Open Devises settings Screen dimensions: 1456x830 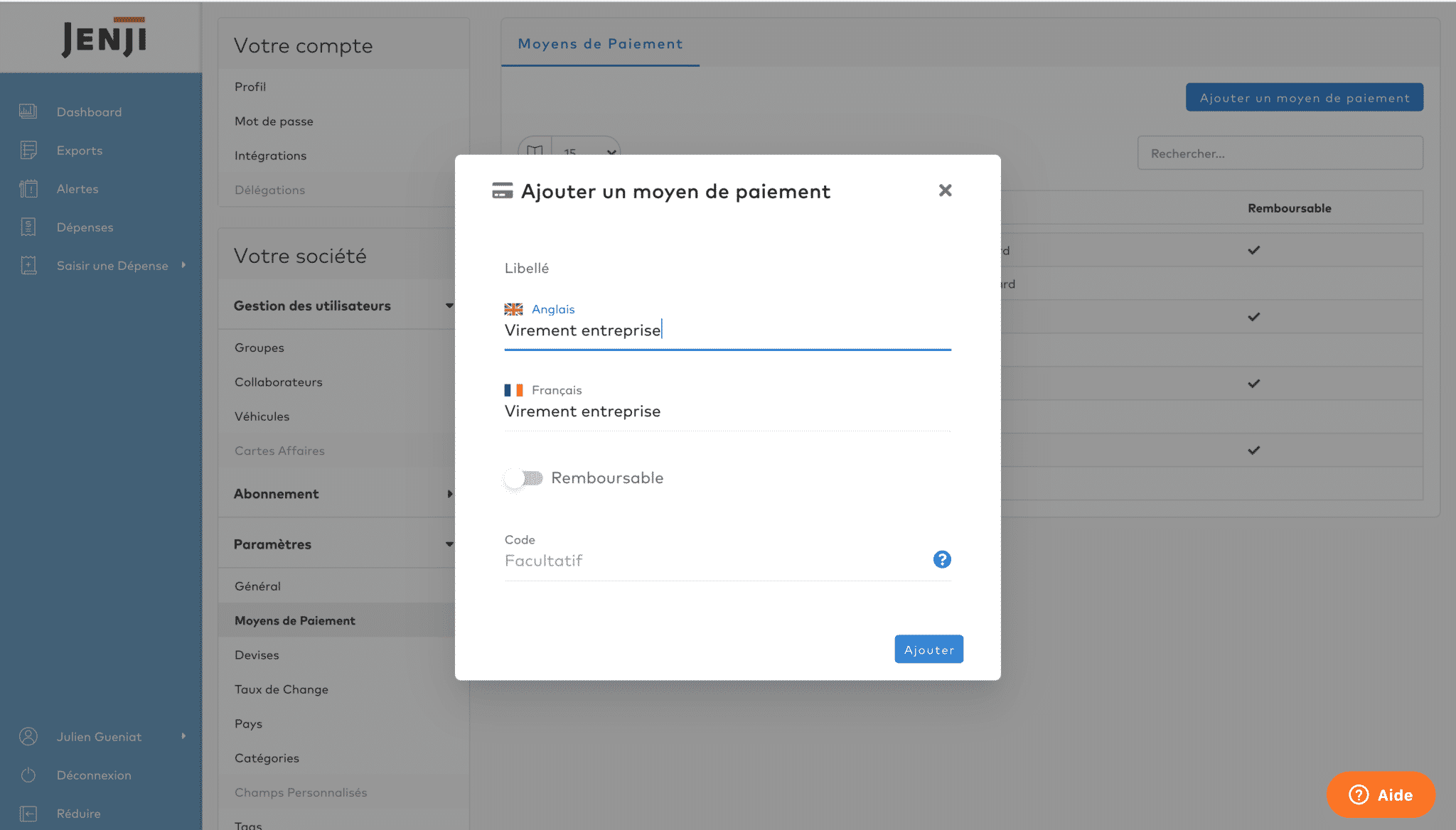point(257,654)
